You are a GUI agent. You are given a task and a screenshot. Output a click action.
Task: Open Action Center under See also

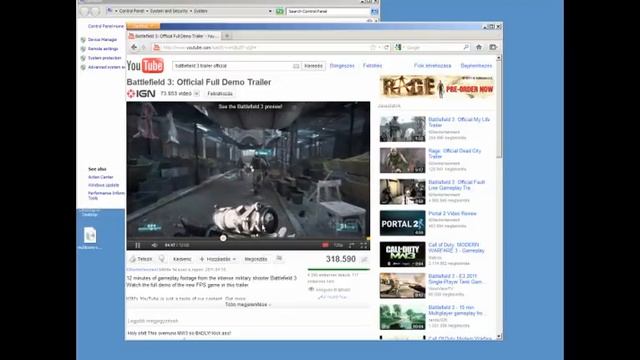coord(100,177)
